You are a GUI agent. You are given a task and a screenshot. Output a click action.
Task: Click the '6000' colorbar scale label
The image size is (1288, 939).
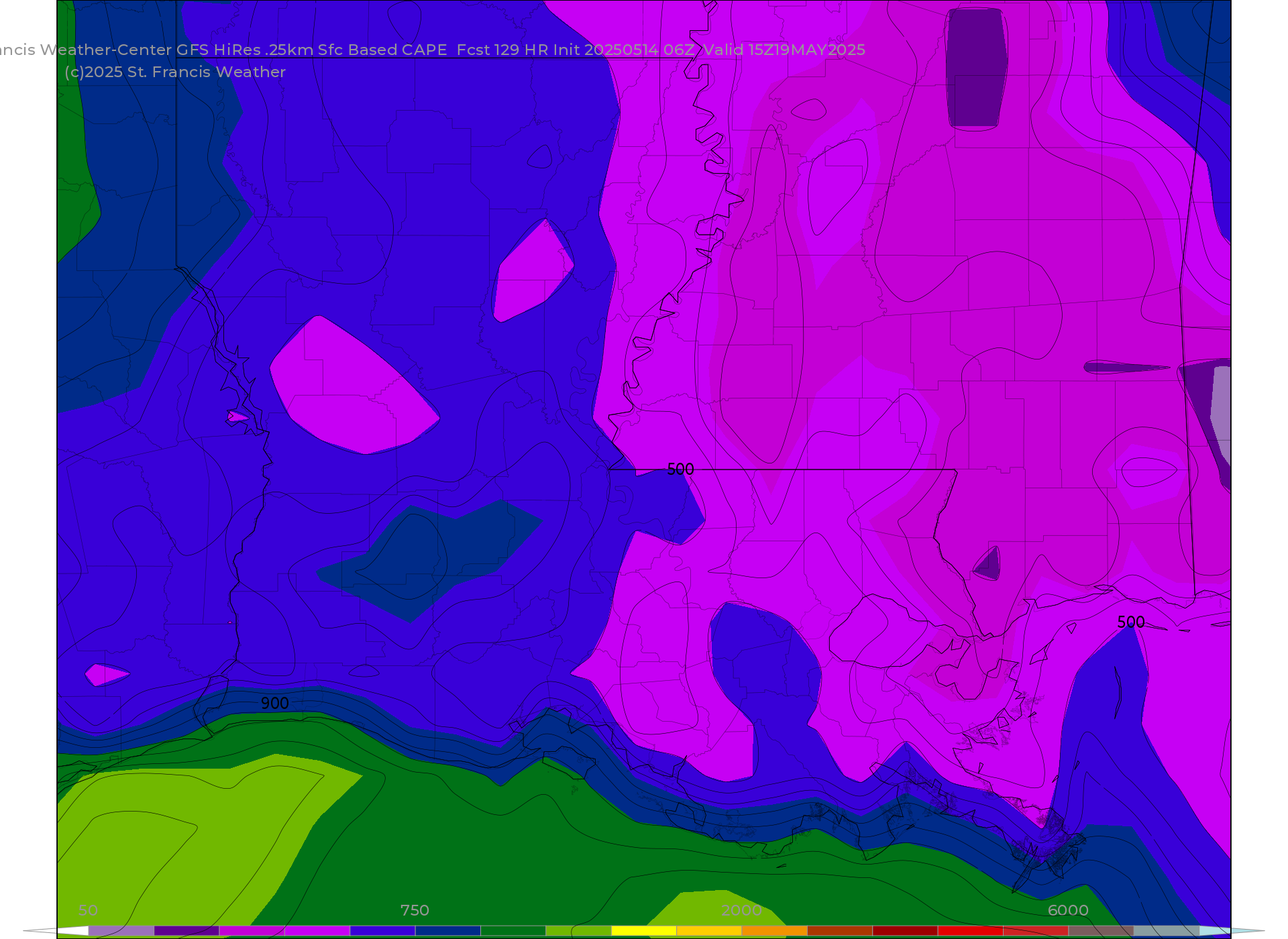[1068, 910]
